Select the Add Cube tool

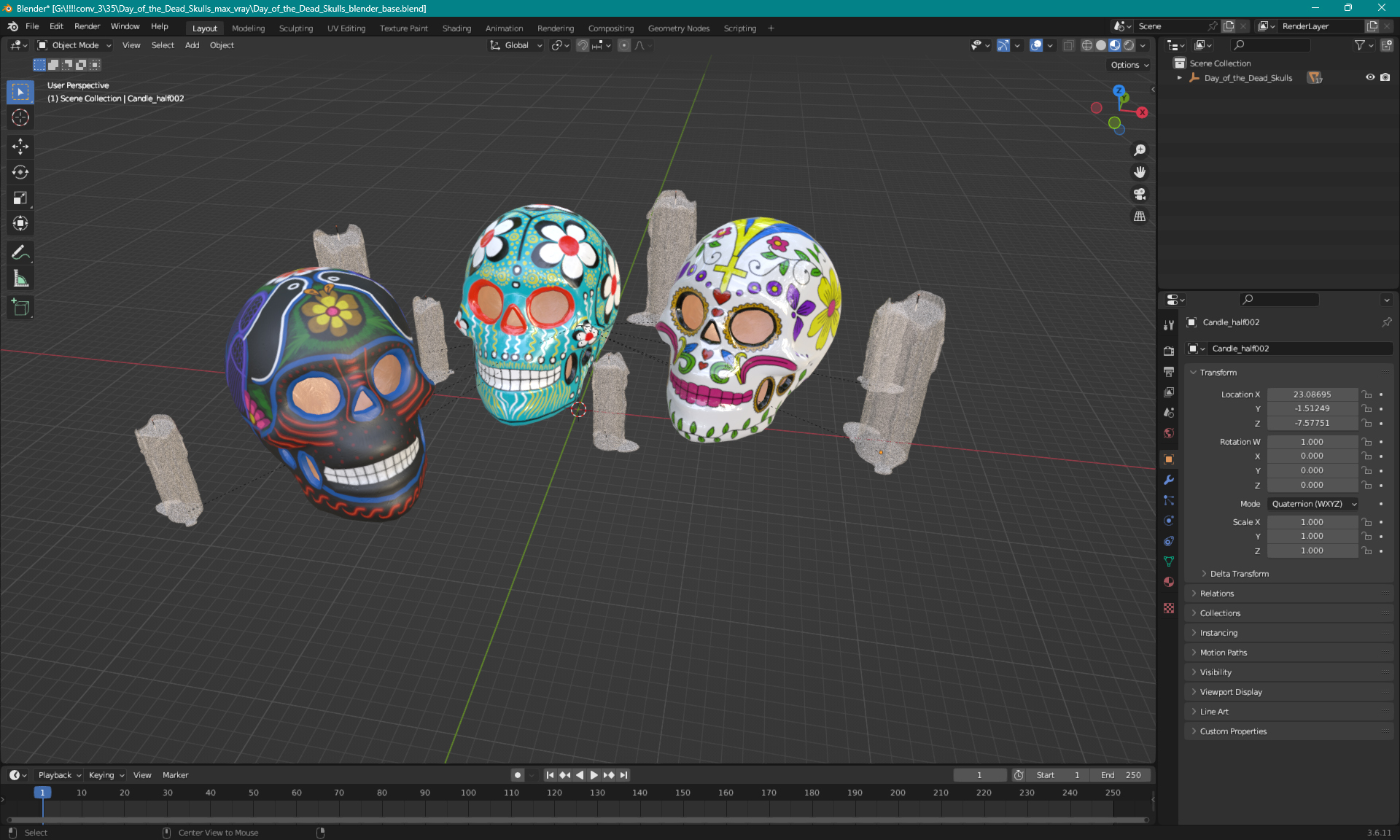pos(20,308)
